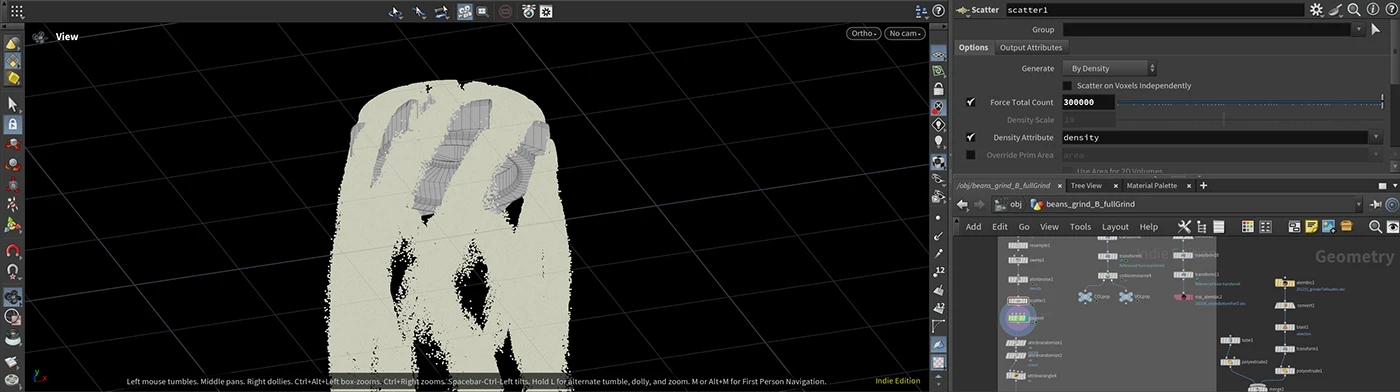Open the Help menu in network editor

click(1149, 227)
